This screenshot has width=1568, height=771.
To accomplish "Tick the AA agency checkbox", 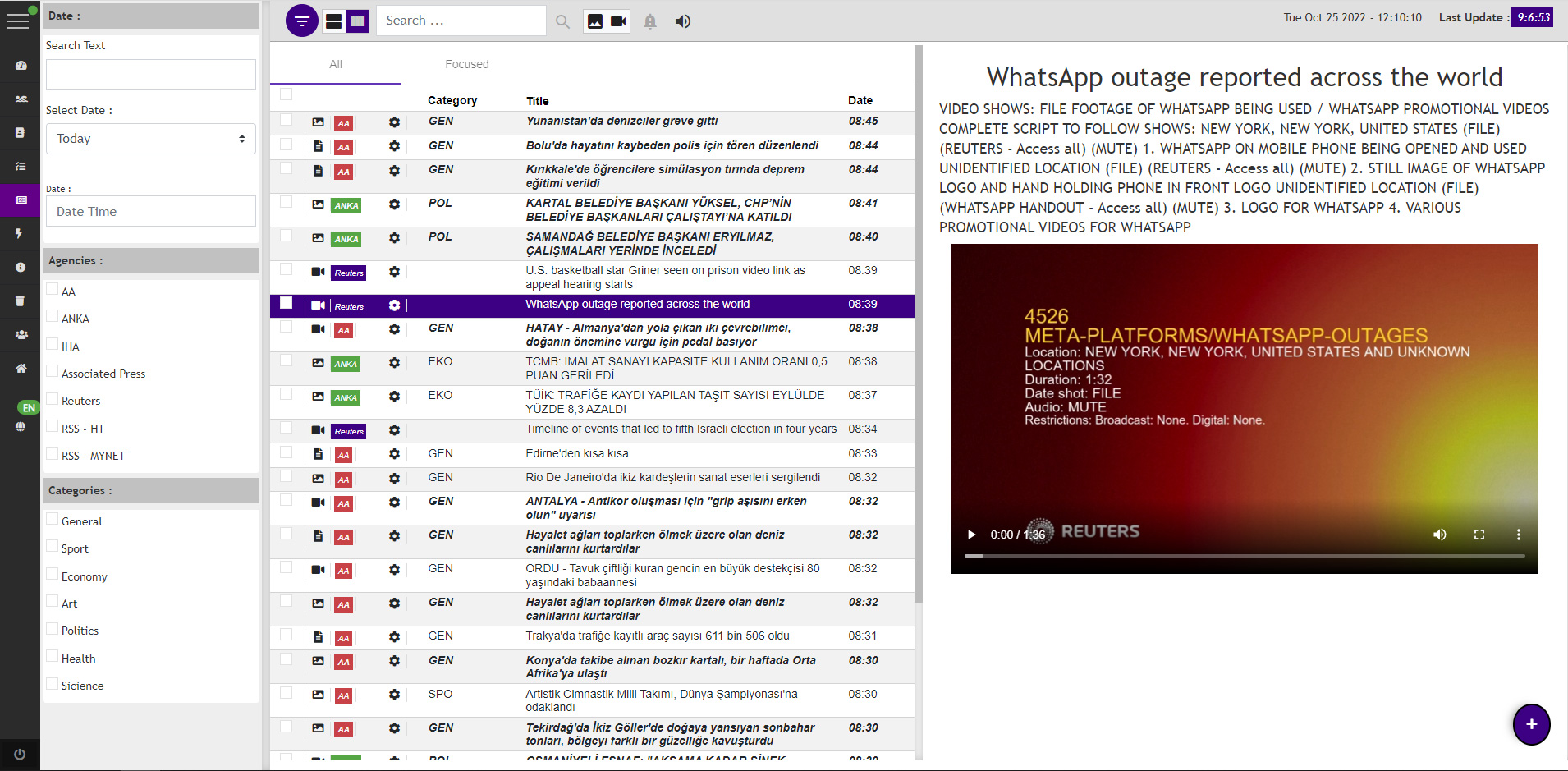I will pyautogui.click(x=53, y=289).
